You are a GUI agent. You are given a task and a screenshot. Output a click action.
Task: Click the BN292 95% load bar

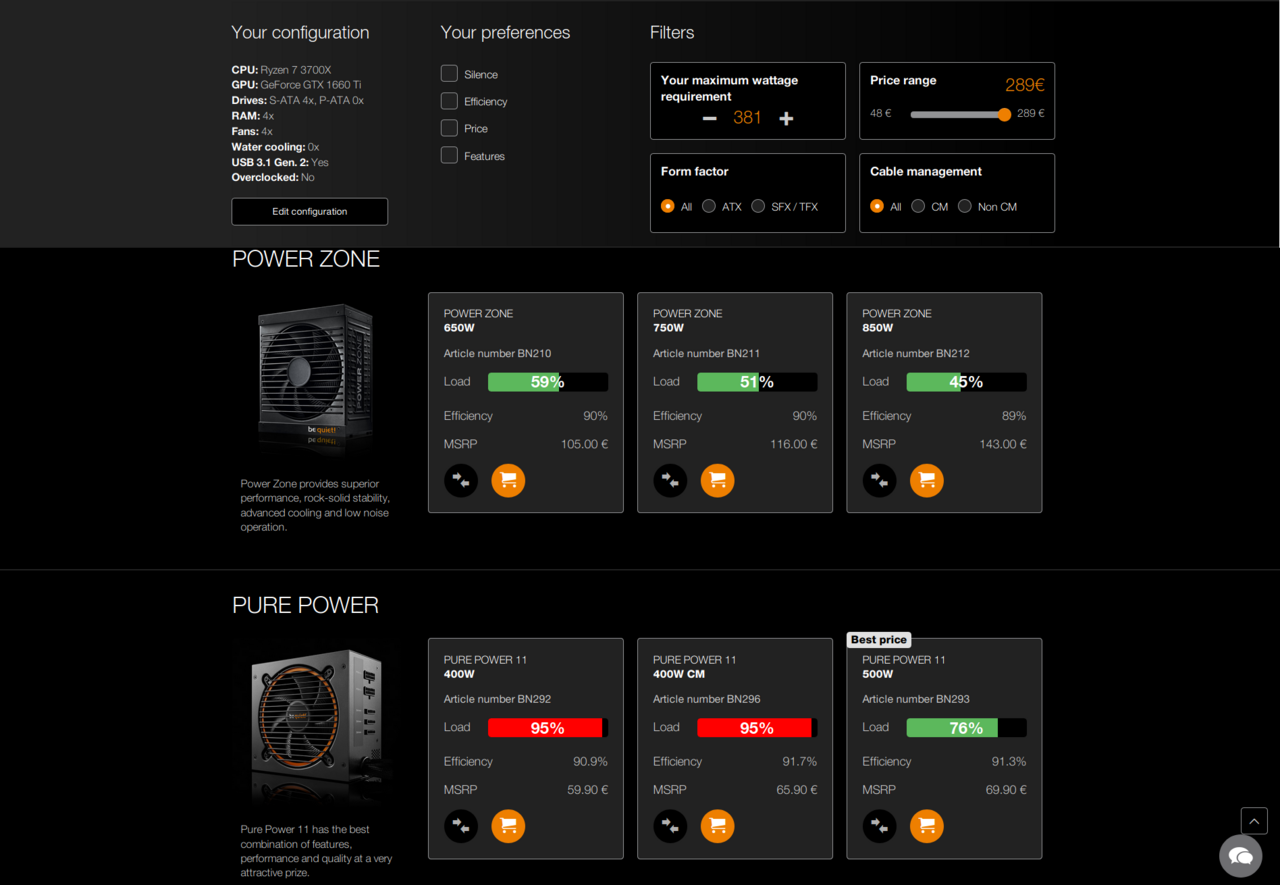[548, 728]
